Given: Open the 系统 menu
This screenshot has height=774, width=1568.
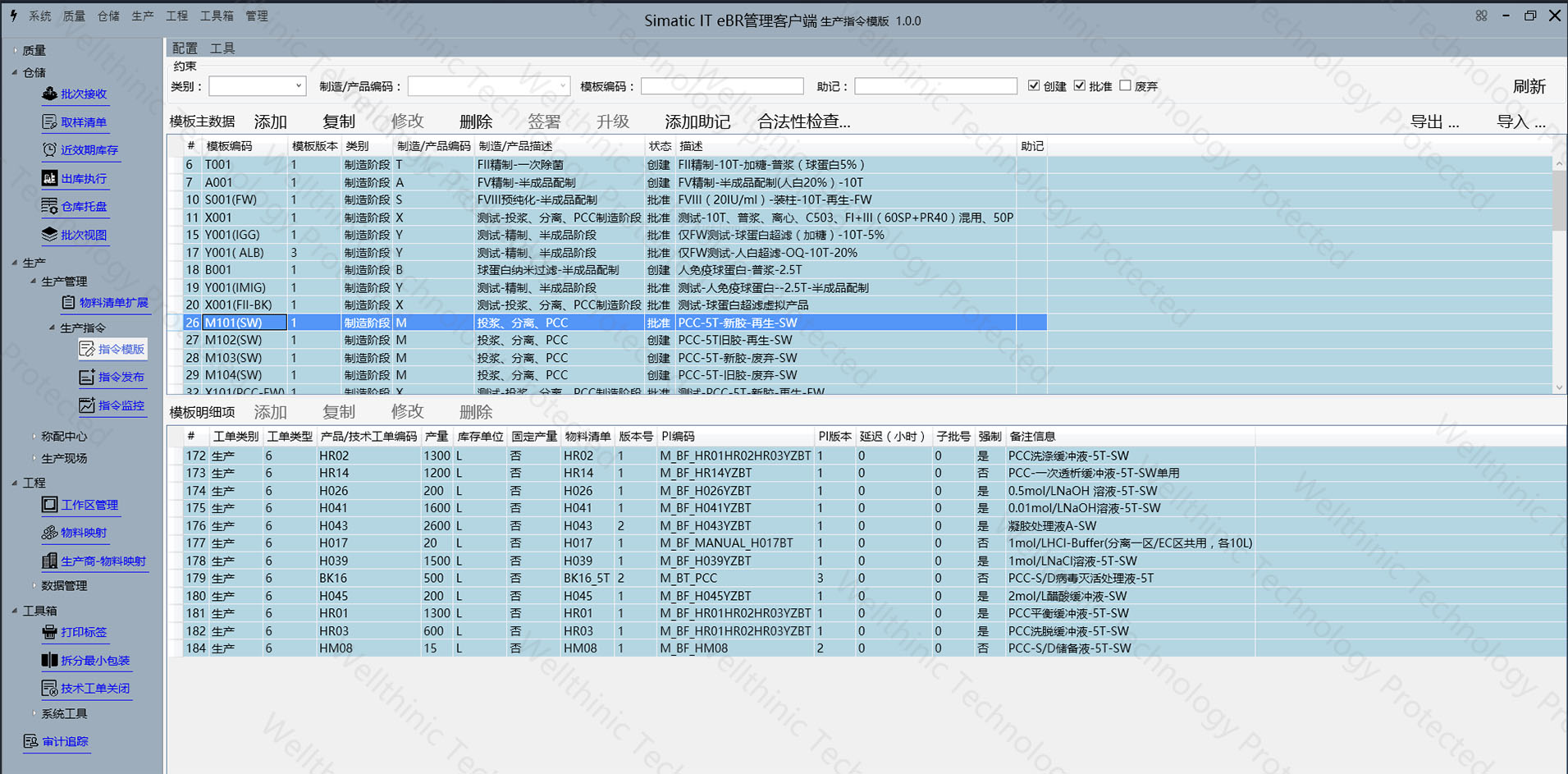Looking at the screenshot, I should point(39,16).
